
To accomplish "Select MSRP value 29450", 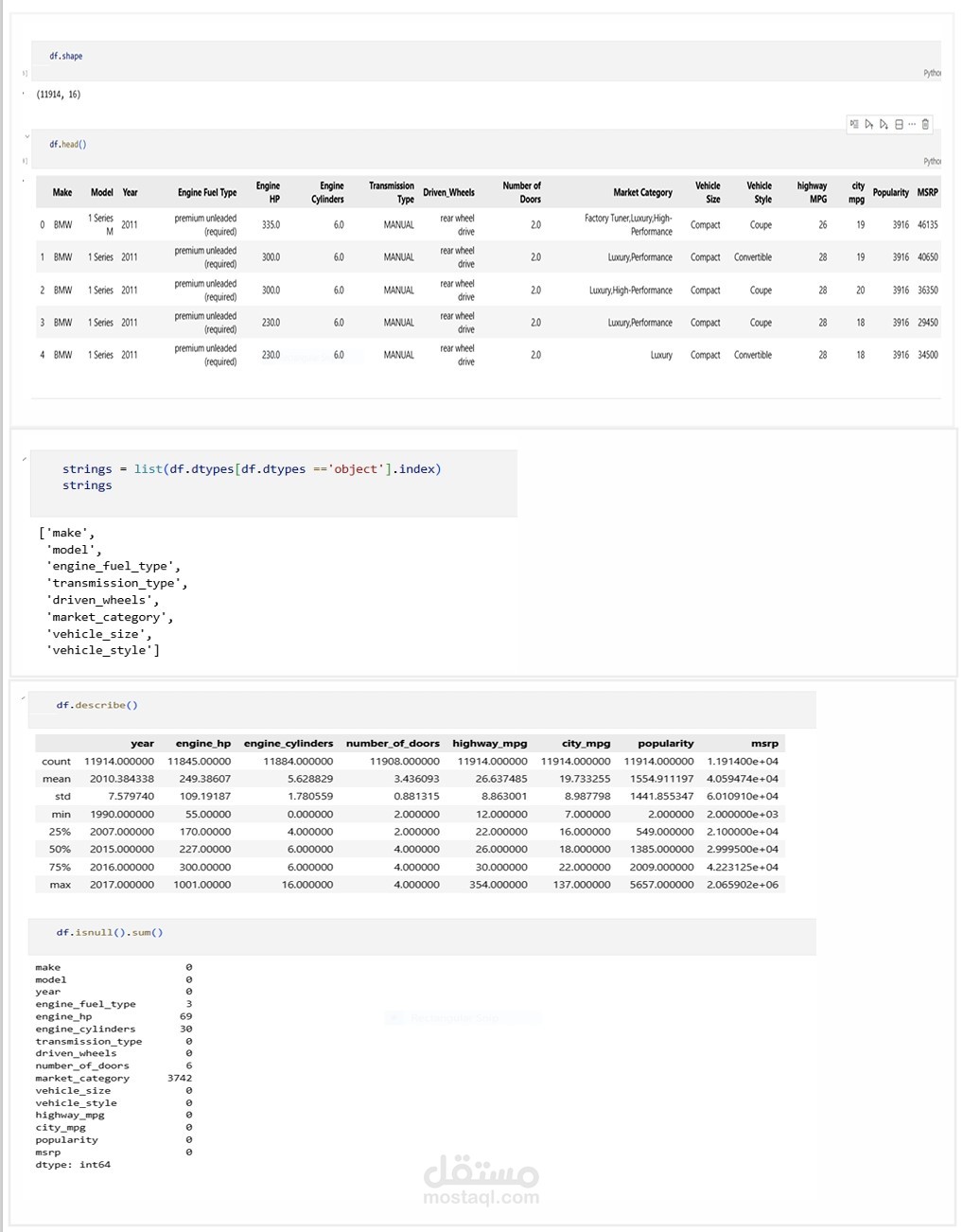I will point(927,323).
